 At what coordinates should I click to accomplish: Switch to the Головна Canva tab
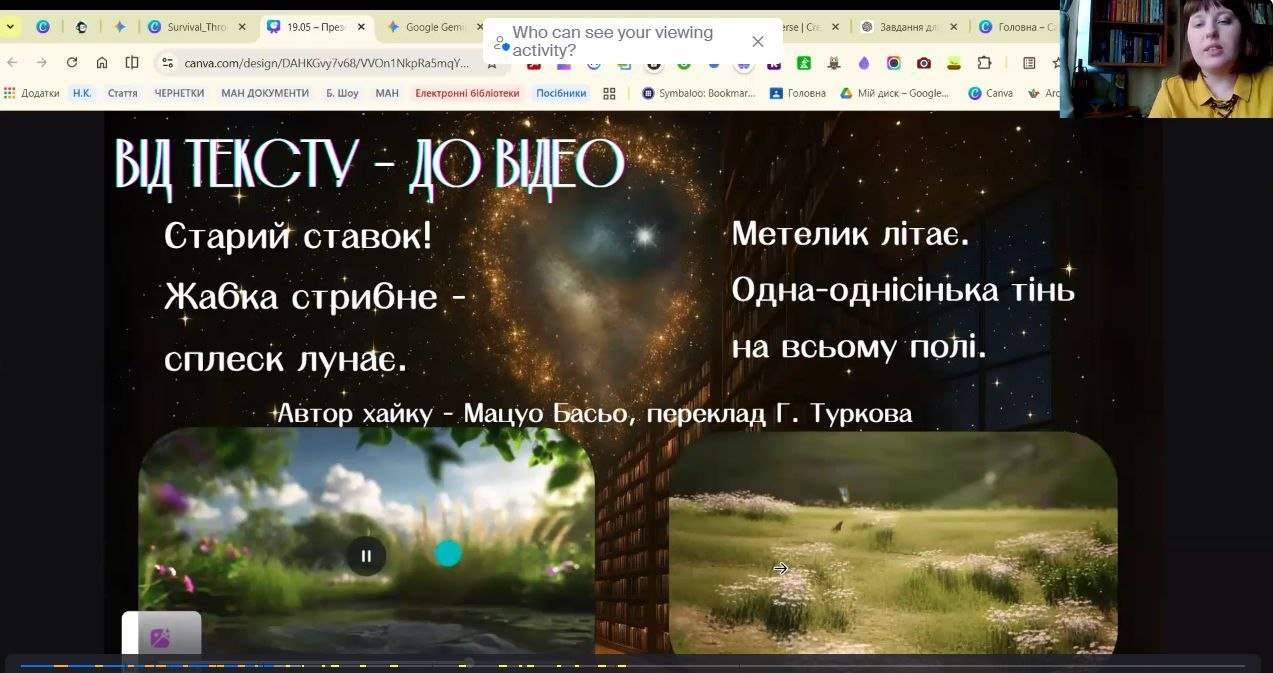pos(1017,27)
